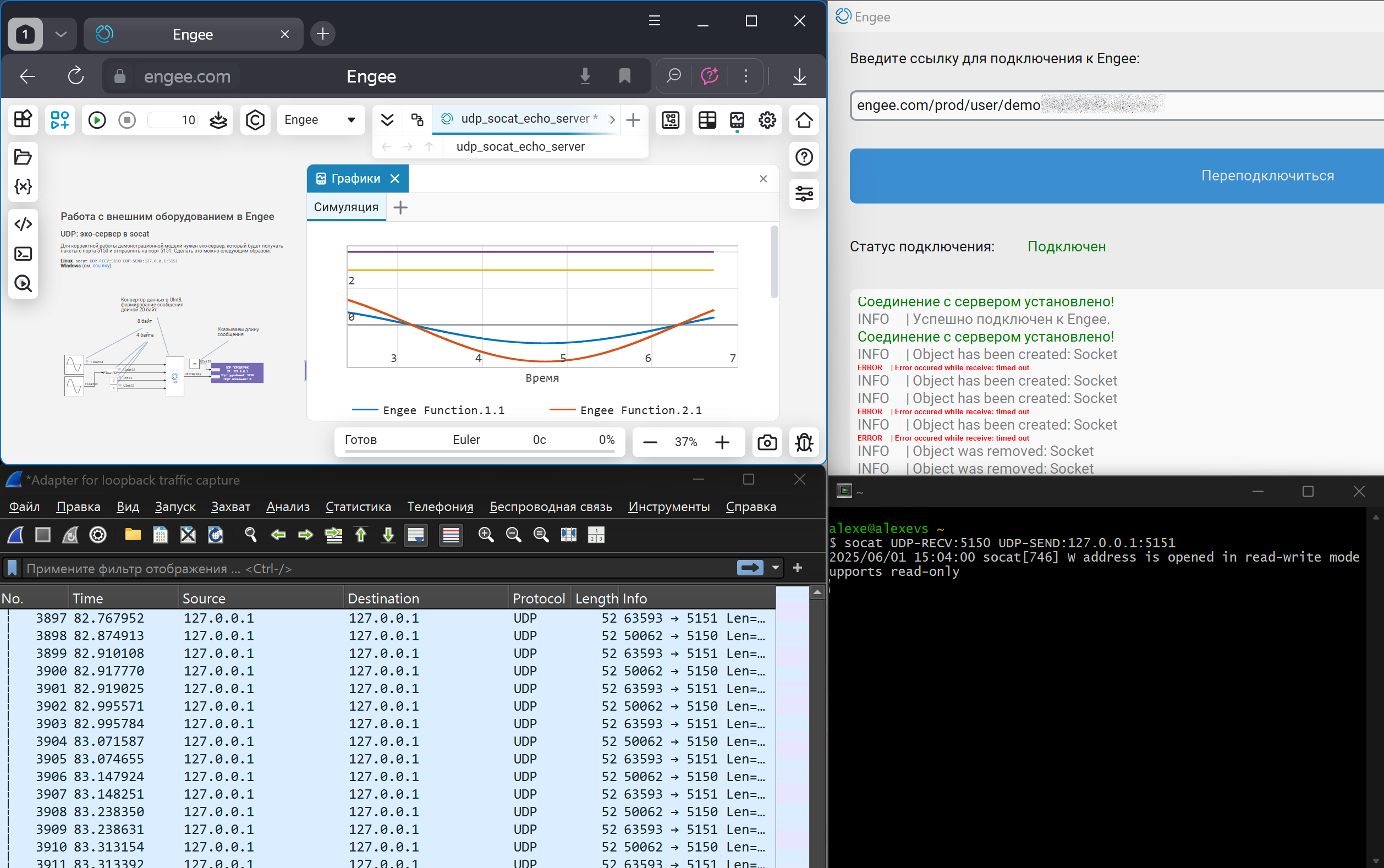
Task: Take a model screenshot with camera icon
Action: 767,442
